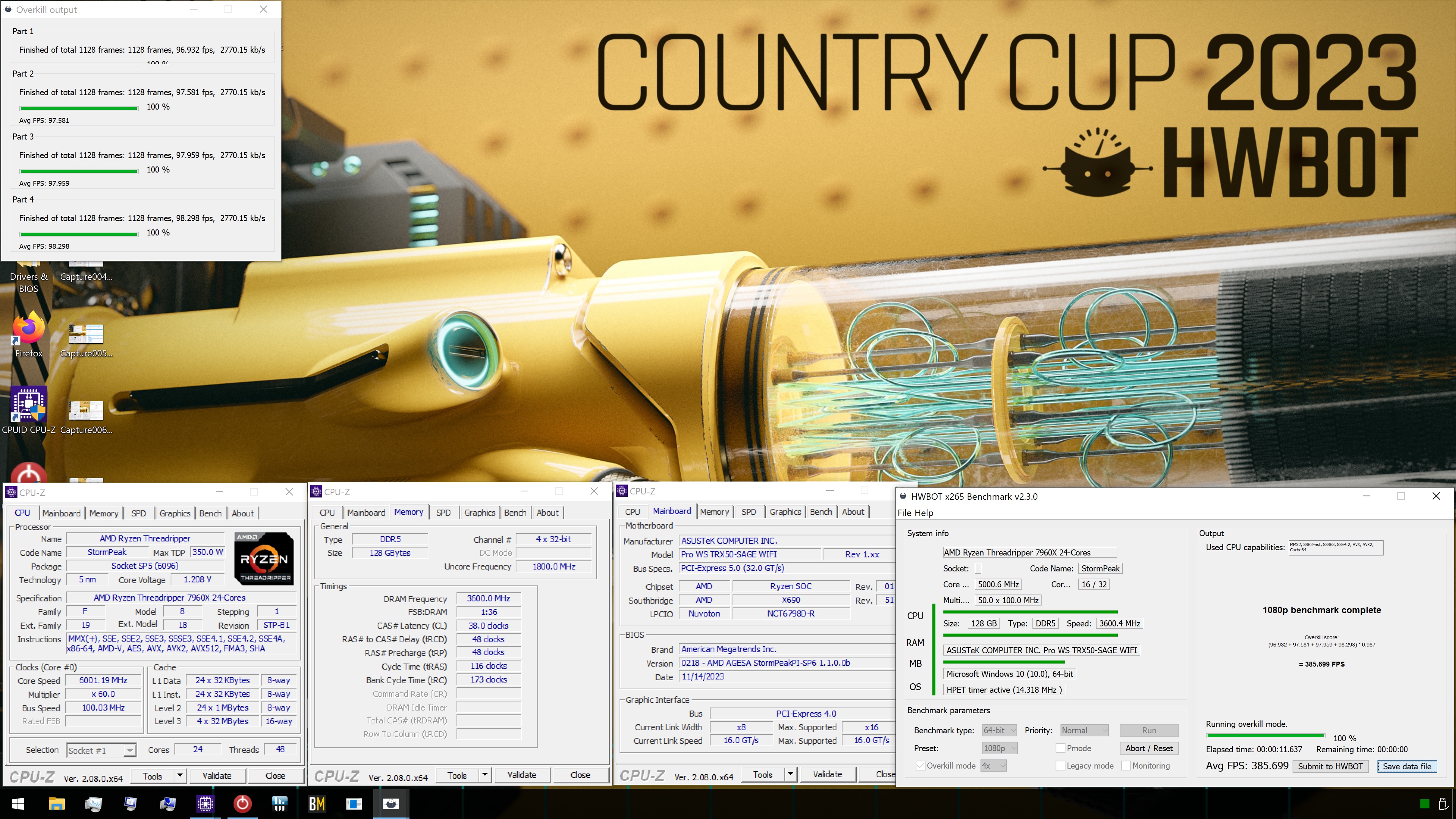Click the USB device system tray icon
The width and height of the screenshot is (1456, 819).
pos(1443,804)
